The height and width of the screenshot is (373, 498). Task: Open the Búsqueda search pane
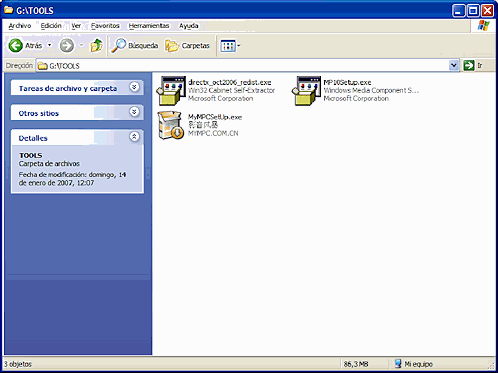pyautogui.click(x=135, y=45)
